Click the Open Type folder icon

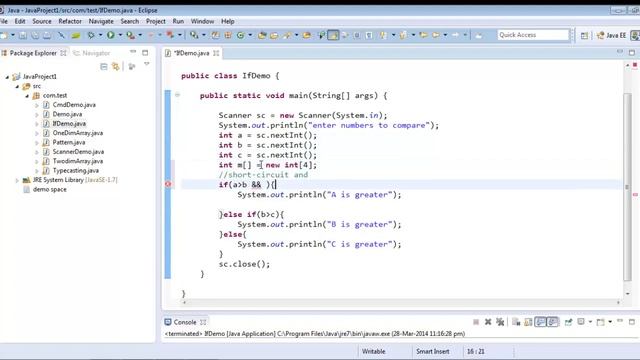point(262,36)
